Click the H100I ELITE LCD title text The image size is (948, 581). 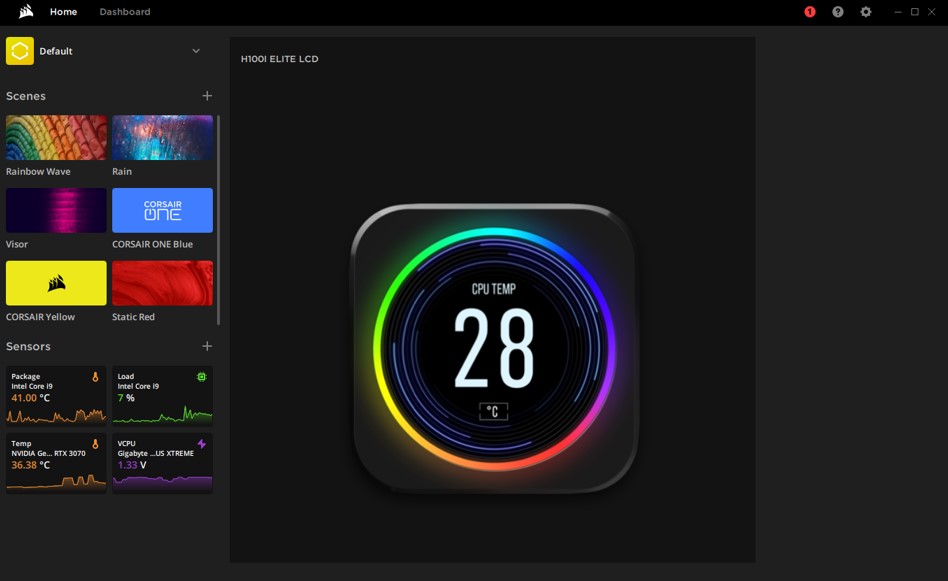point(279,59)
